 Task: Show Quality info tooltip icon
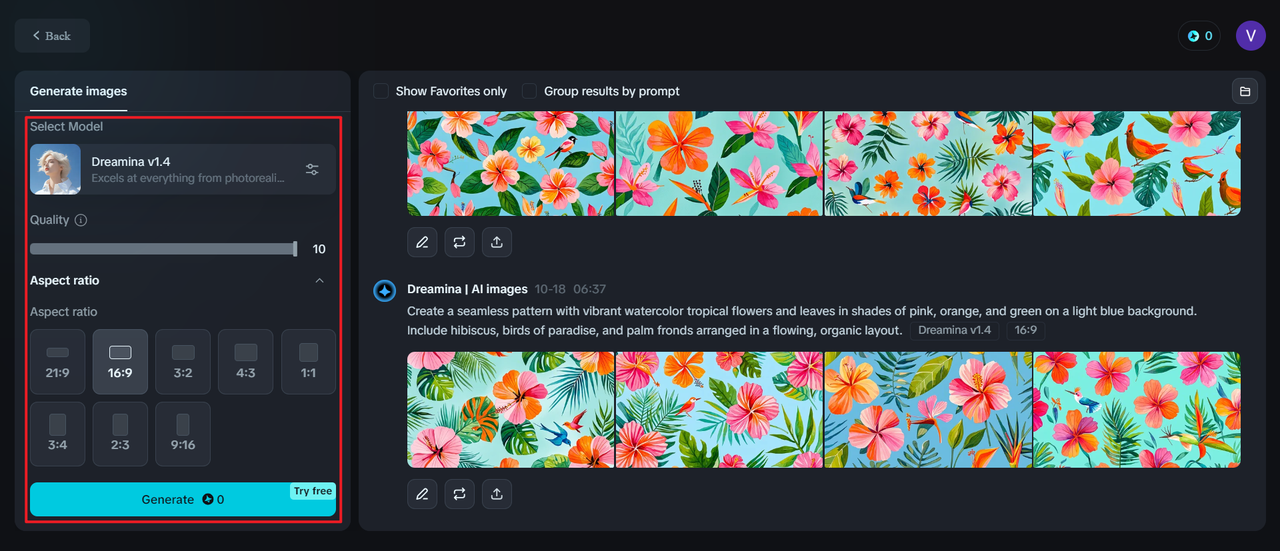[81, 220]
